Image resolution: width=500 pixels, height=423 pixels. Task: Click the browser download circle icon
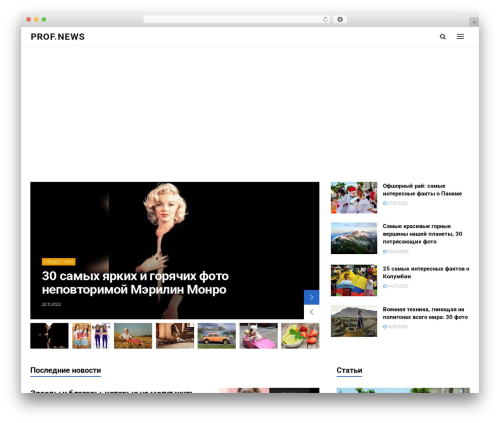point(340,19)
